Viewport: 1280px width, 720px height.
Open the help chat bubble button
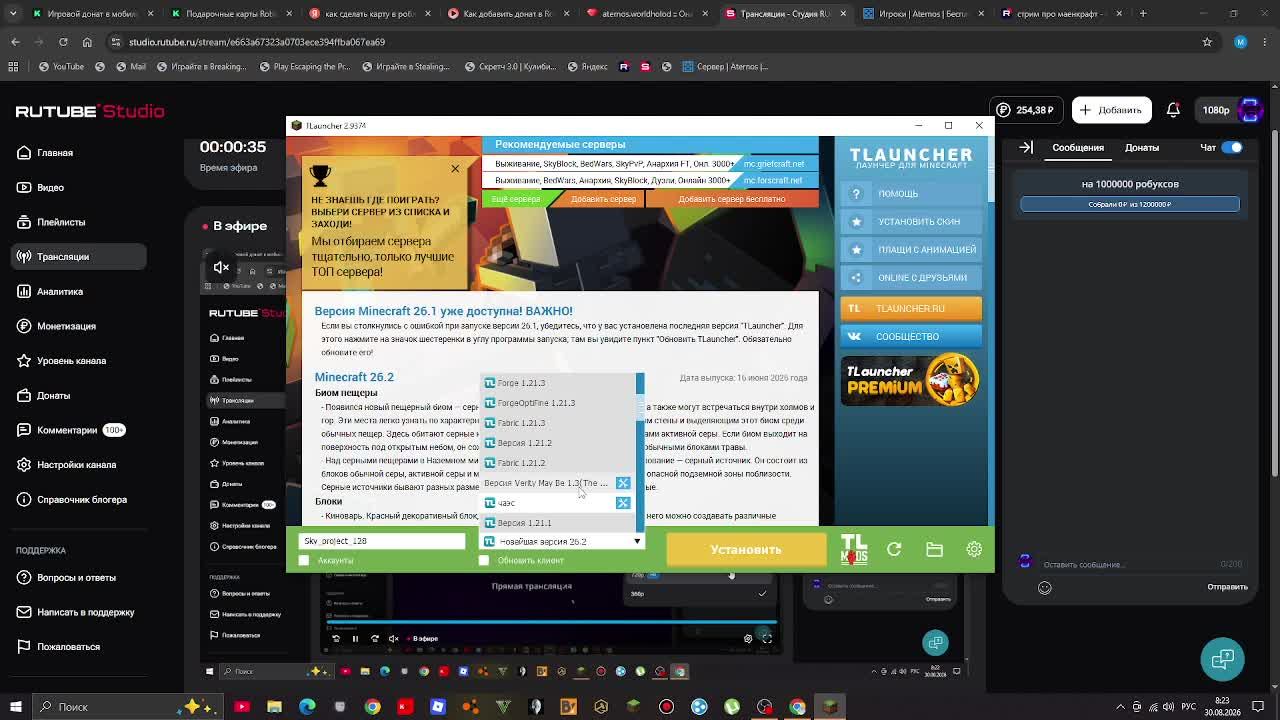coord(1222,659)
